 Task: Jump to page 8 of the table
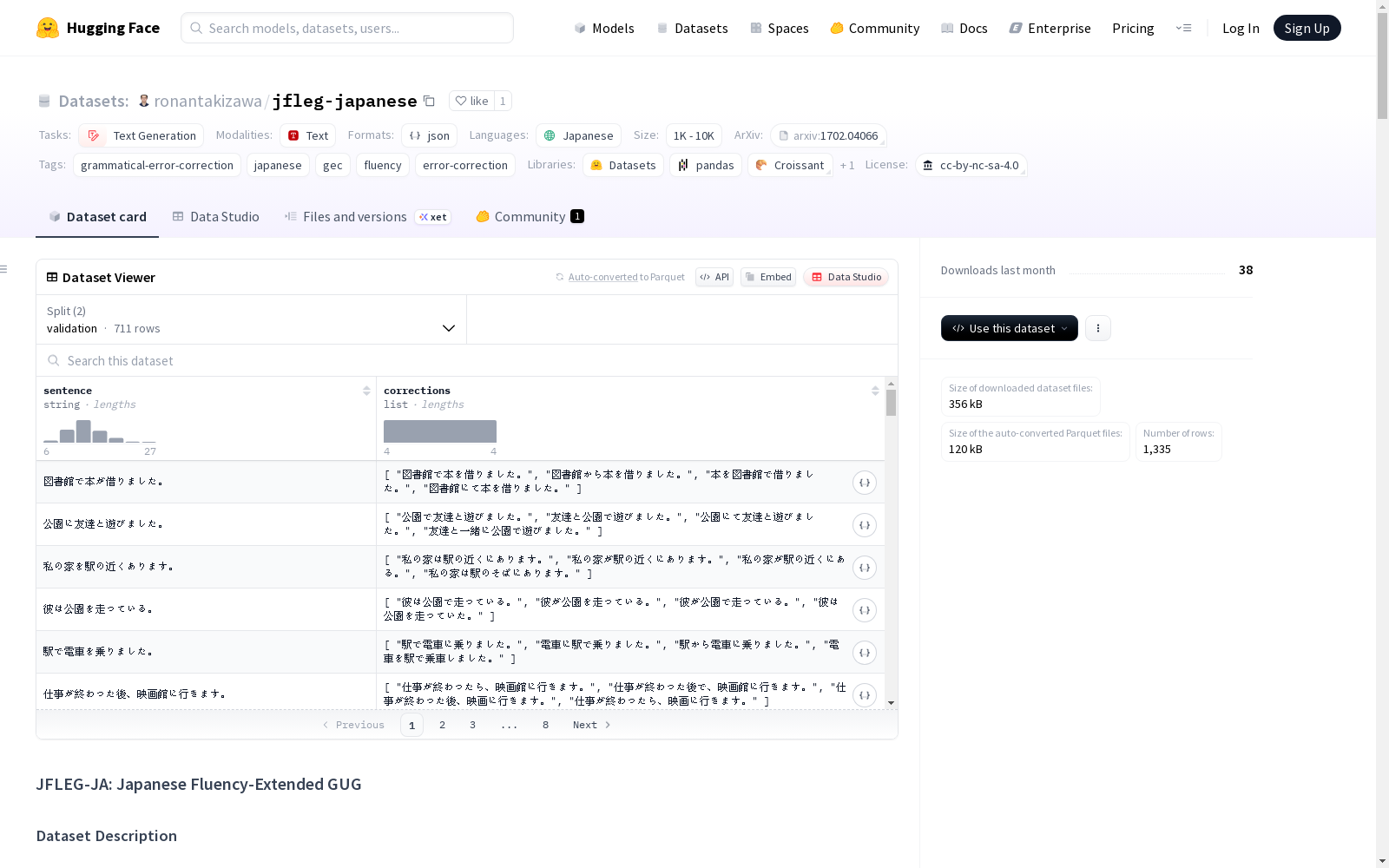click(545, 725)
